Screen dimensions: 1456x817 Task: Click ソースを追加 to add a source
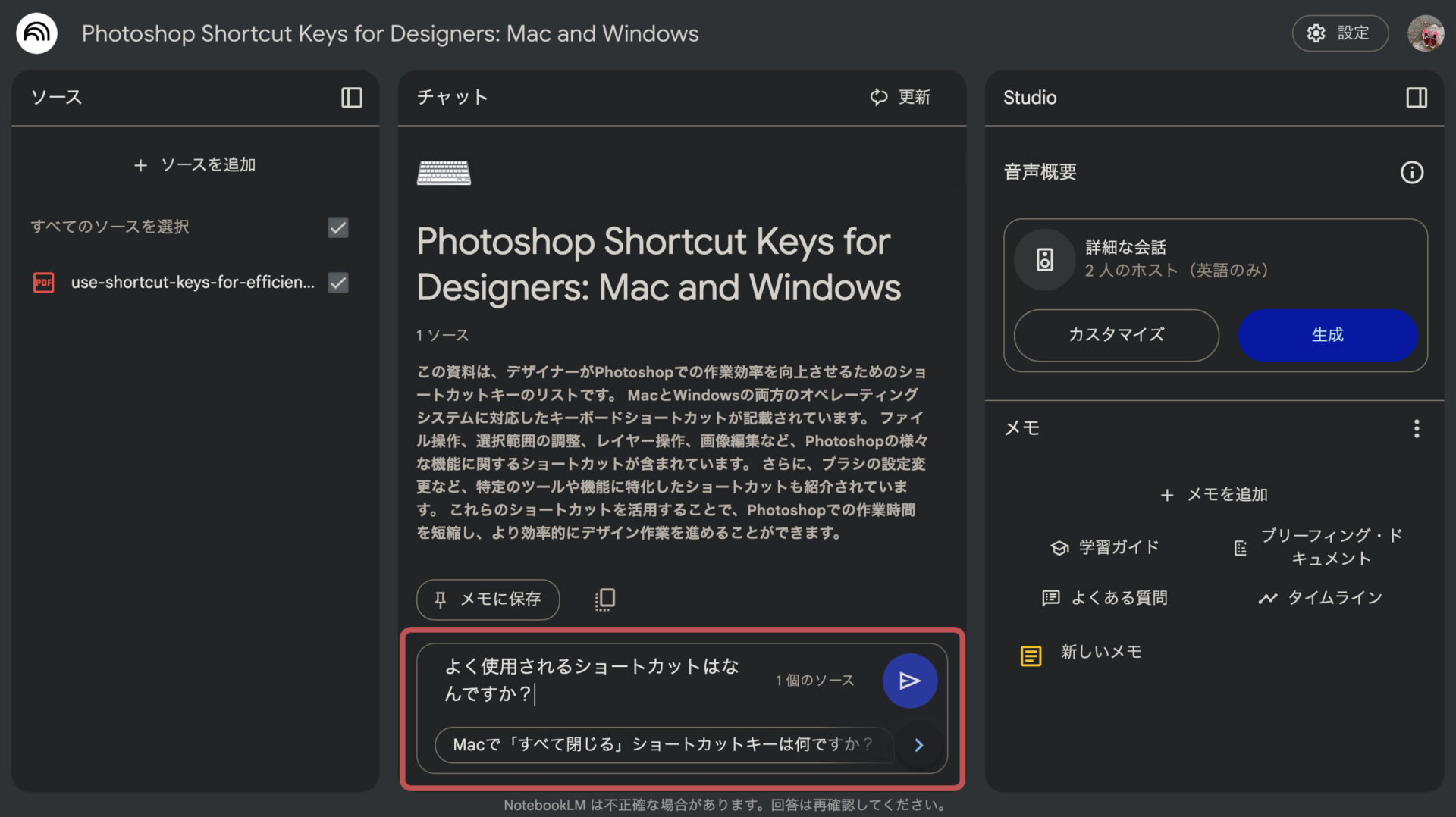(195, 165)
